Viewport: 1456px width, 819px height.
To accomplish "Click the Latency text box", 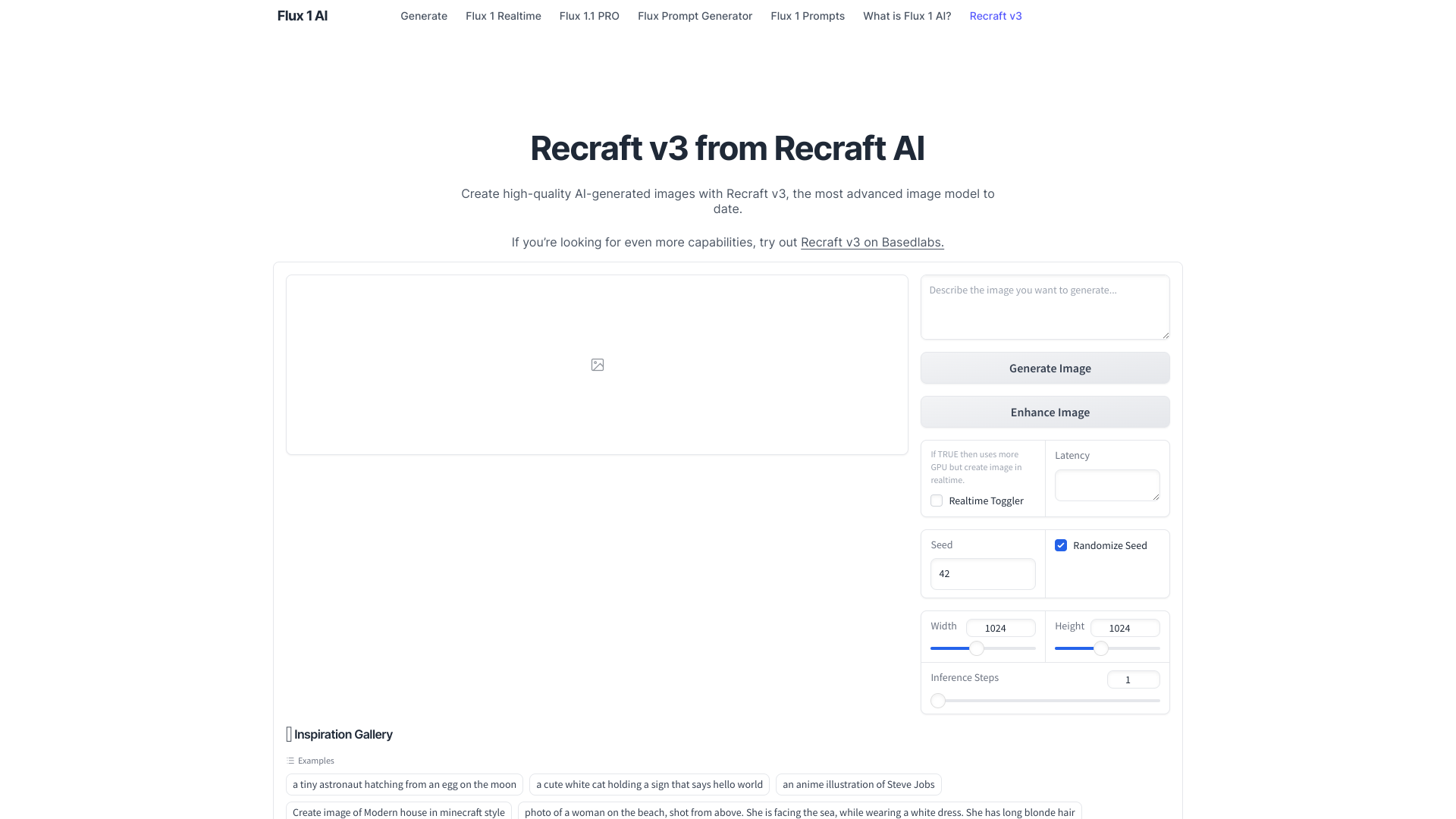I will [x=1107, y=485].
